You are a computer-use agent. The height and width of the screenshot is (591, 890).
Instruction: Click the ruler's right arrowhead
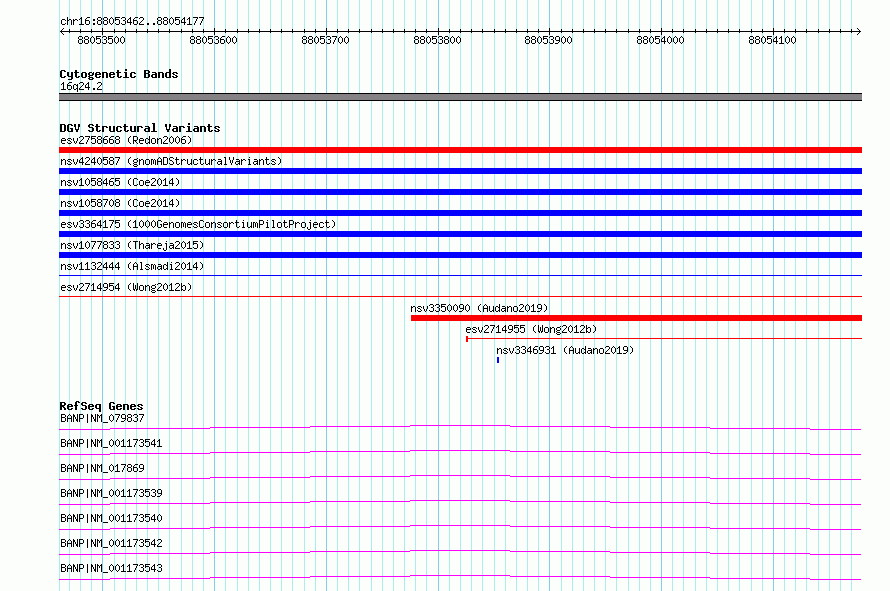(x=859, y=32)
